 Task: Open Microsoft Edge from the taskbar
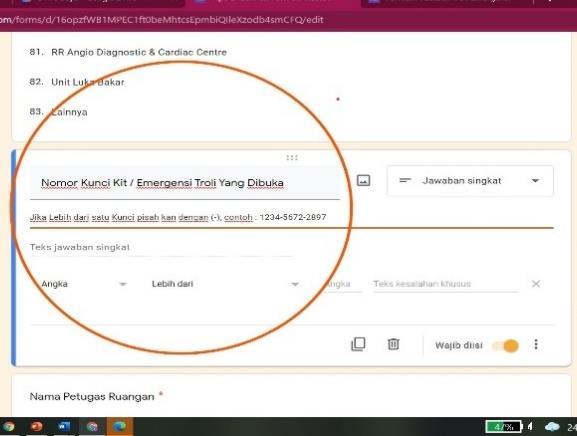(x=119, y=426)
